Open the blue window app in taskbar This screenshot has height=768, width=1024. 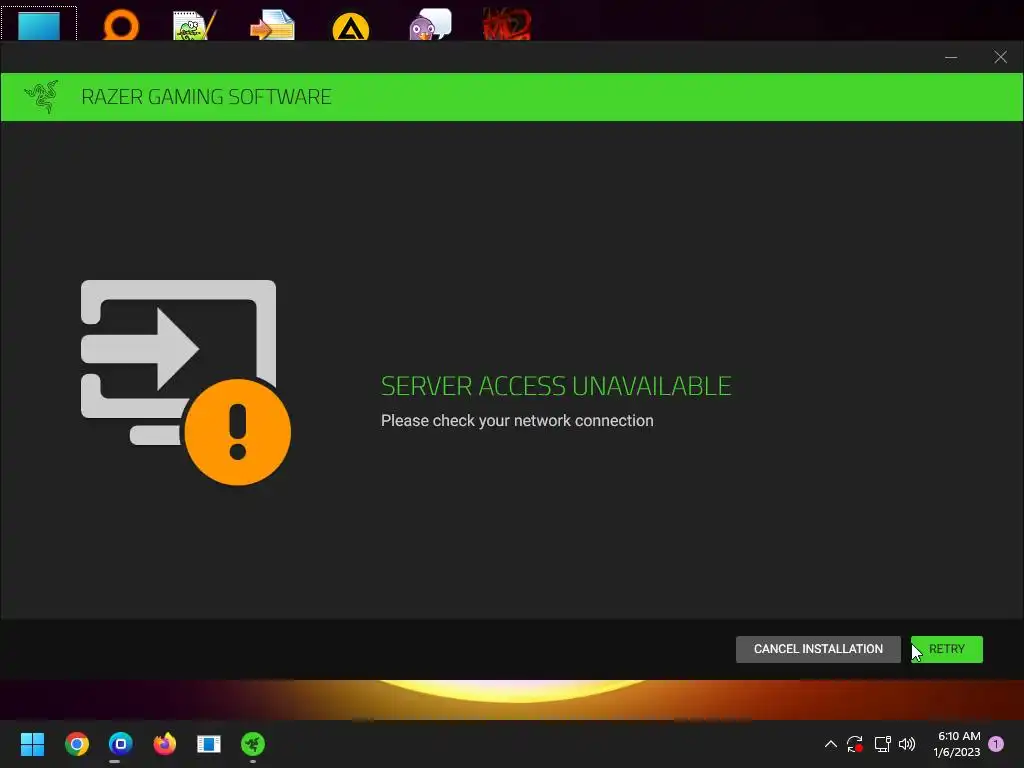pyautogui.click(x=209, y=744)
